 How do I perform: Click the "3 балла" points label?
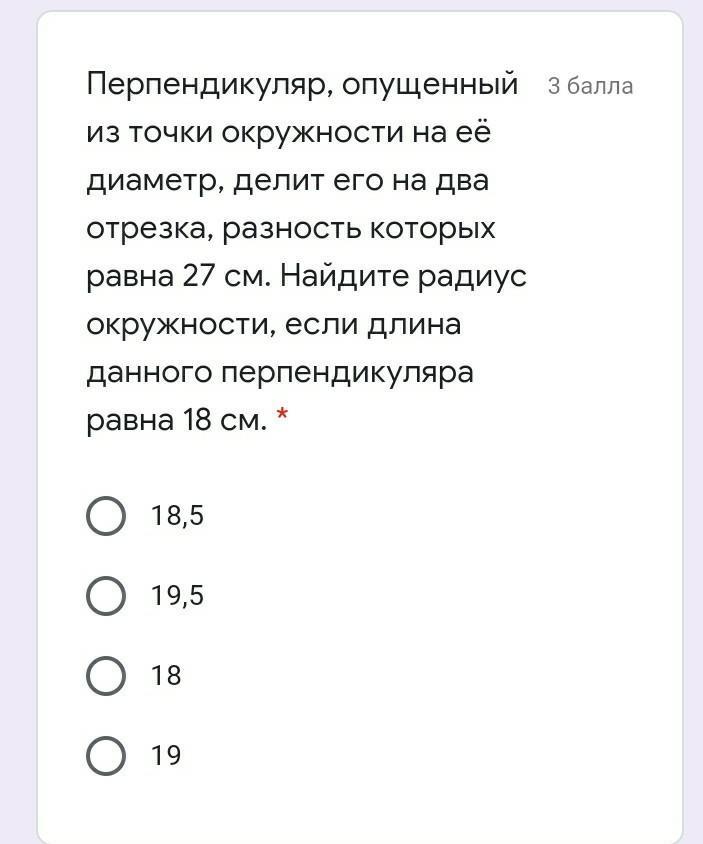[x=590, y=87]
